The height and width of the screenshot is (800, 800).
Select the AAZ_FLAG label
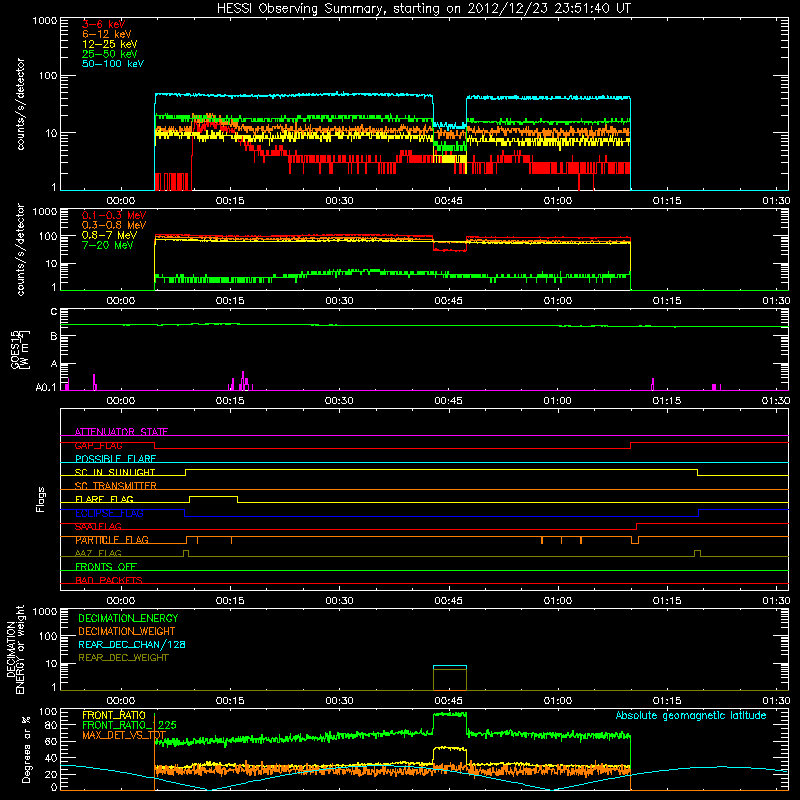click(x=98, y=553)
